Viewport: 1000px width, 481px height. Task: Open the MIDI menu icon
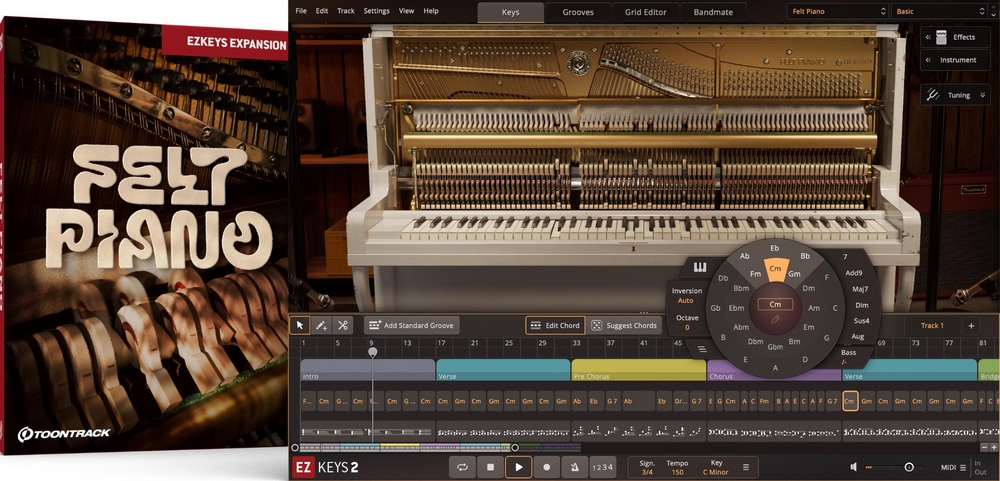[962, 468]
